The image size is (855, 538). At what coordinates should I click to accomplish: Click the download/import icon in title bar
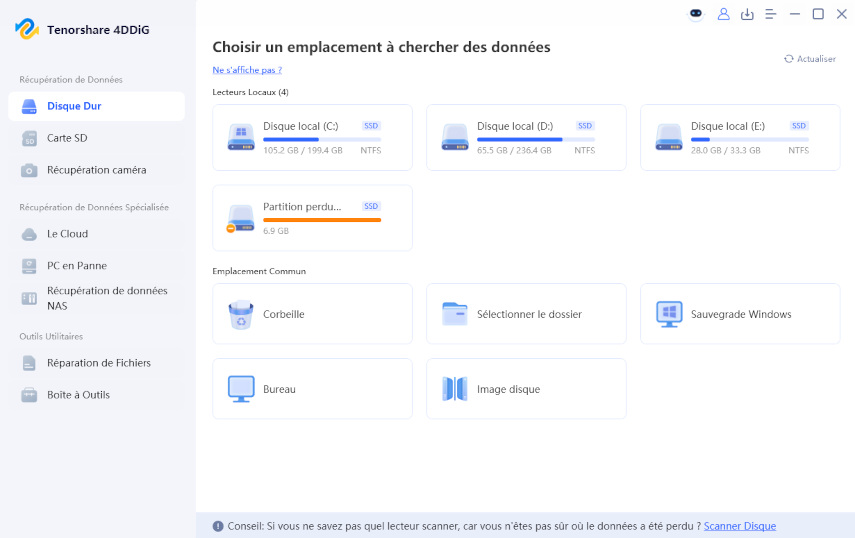[x=747, y=14]
